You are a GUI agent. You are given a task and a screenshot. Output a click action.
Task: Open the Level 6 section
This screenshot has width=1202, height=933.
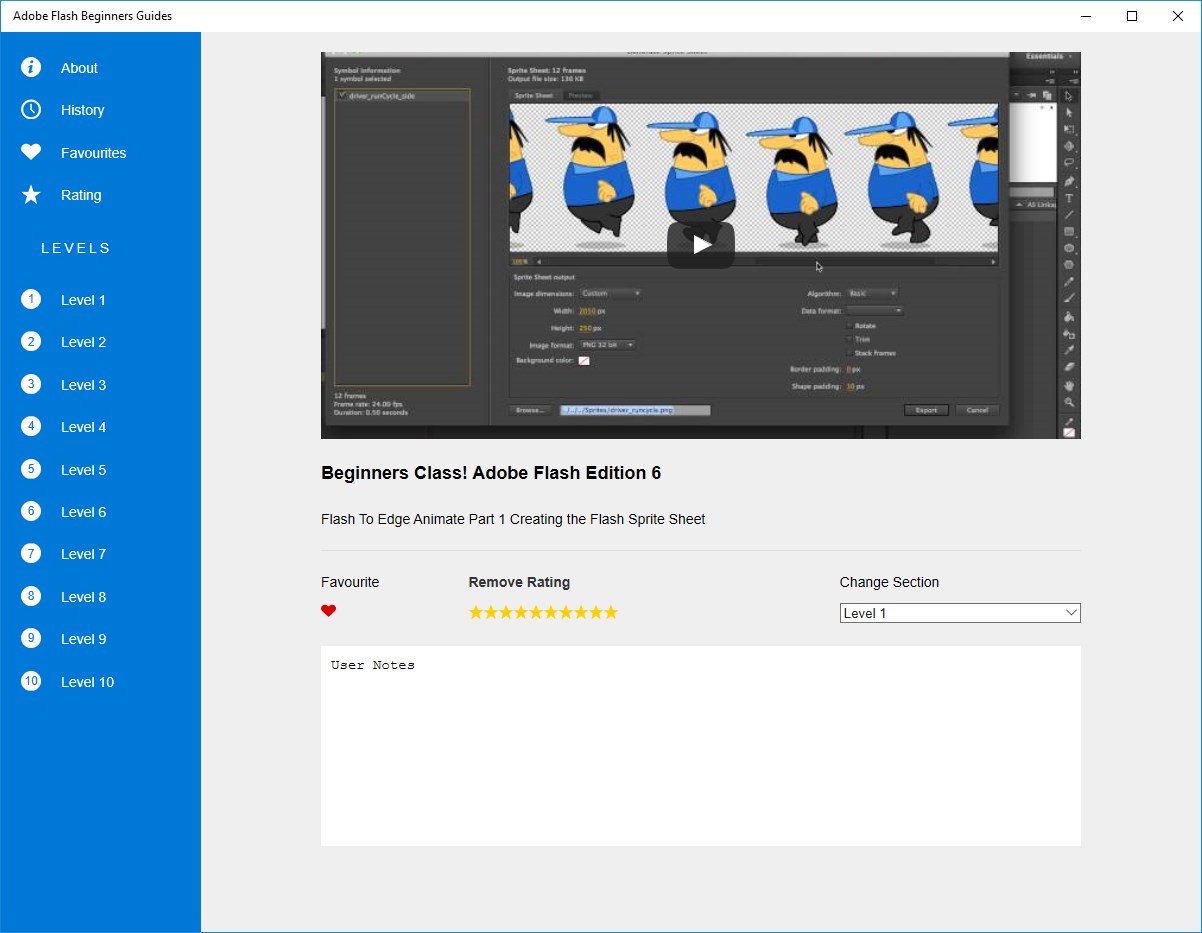[83, 512]
